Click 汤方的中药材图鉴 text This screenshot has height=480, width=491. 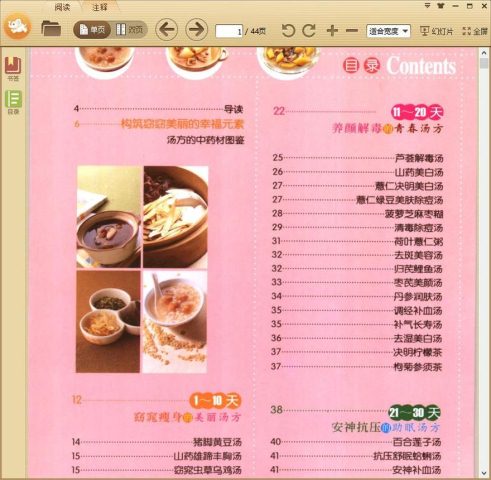(x=205, y=140)
